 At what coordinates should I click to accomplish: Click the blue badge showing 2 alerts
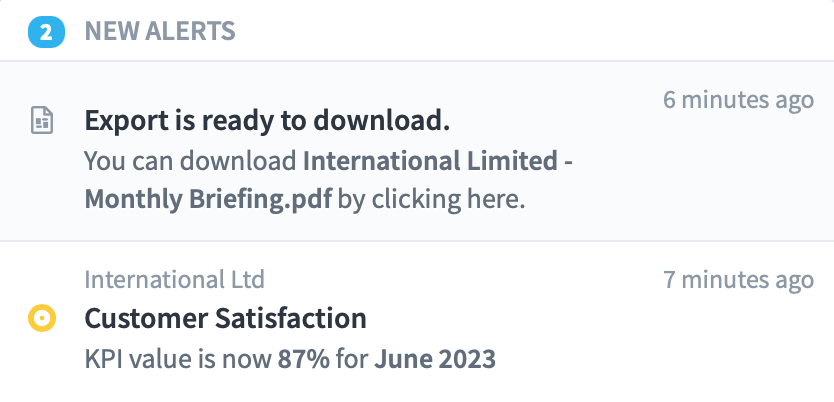(x=46, y=32)
